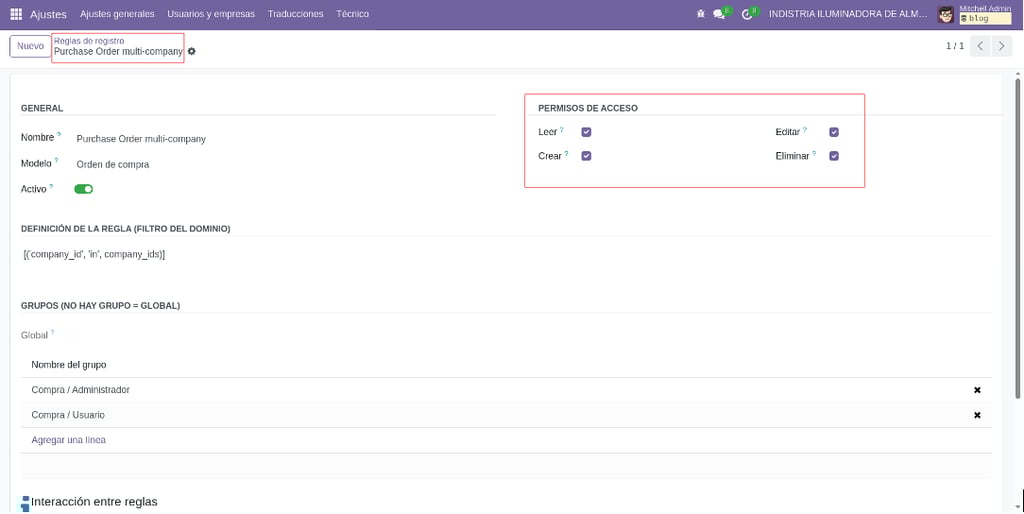Image resolution: width=1024 pixels, height=514 pixels.
Task: Click the vertical scrollbar of the form
Action: coord(1018,238)
